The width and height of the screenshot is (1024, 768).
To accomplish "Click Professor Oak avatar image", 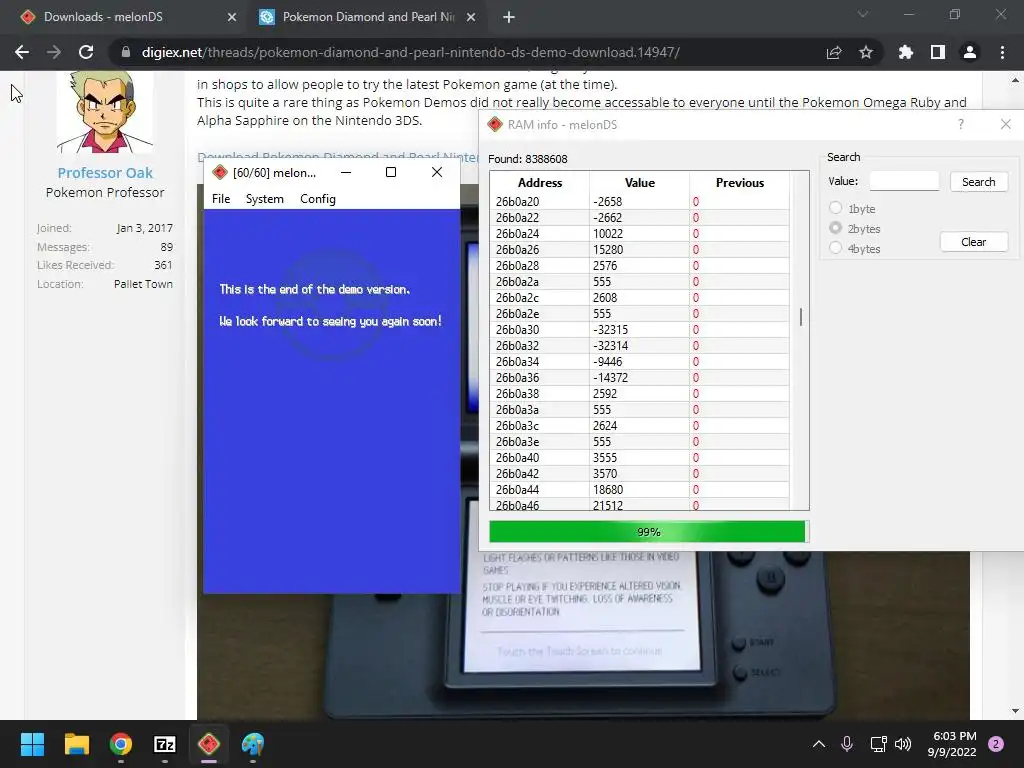I will tap(105, 111).
